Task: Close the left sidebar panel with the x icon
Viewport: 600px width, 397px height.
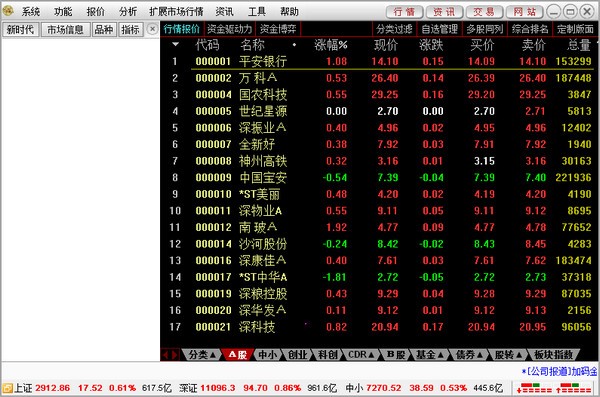Action: [x=152, y=29]
